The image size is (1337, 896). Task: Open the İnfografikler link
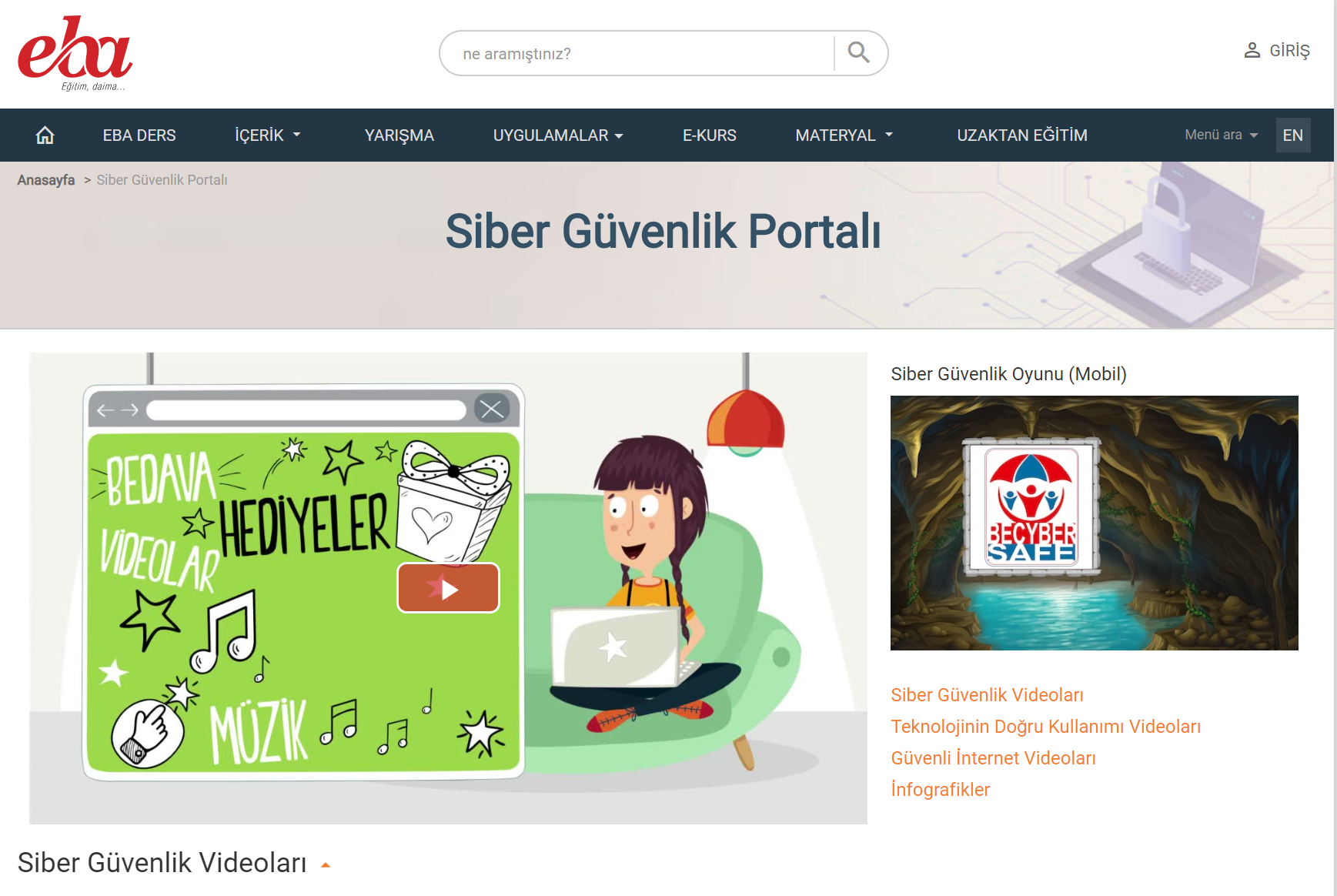click(x=940, y=790)
